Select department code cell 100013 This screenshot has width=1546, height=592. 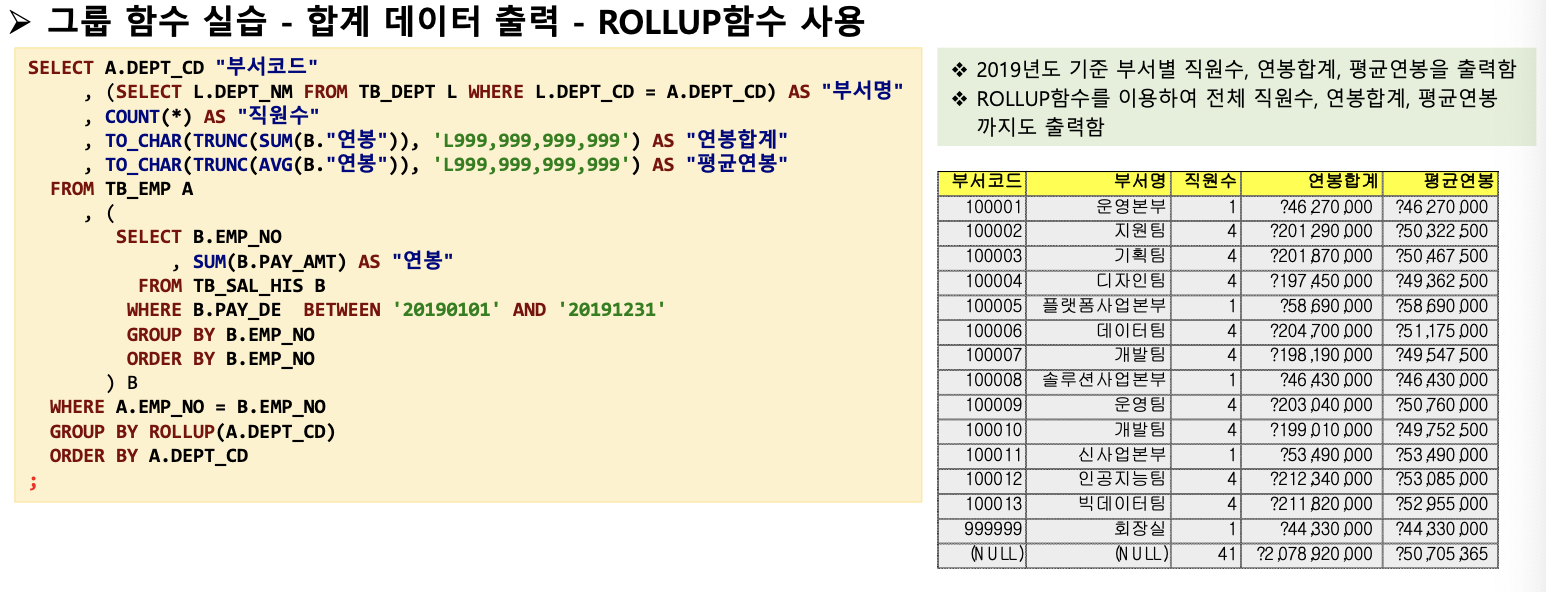982,504
